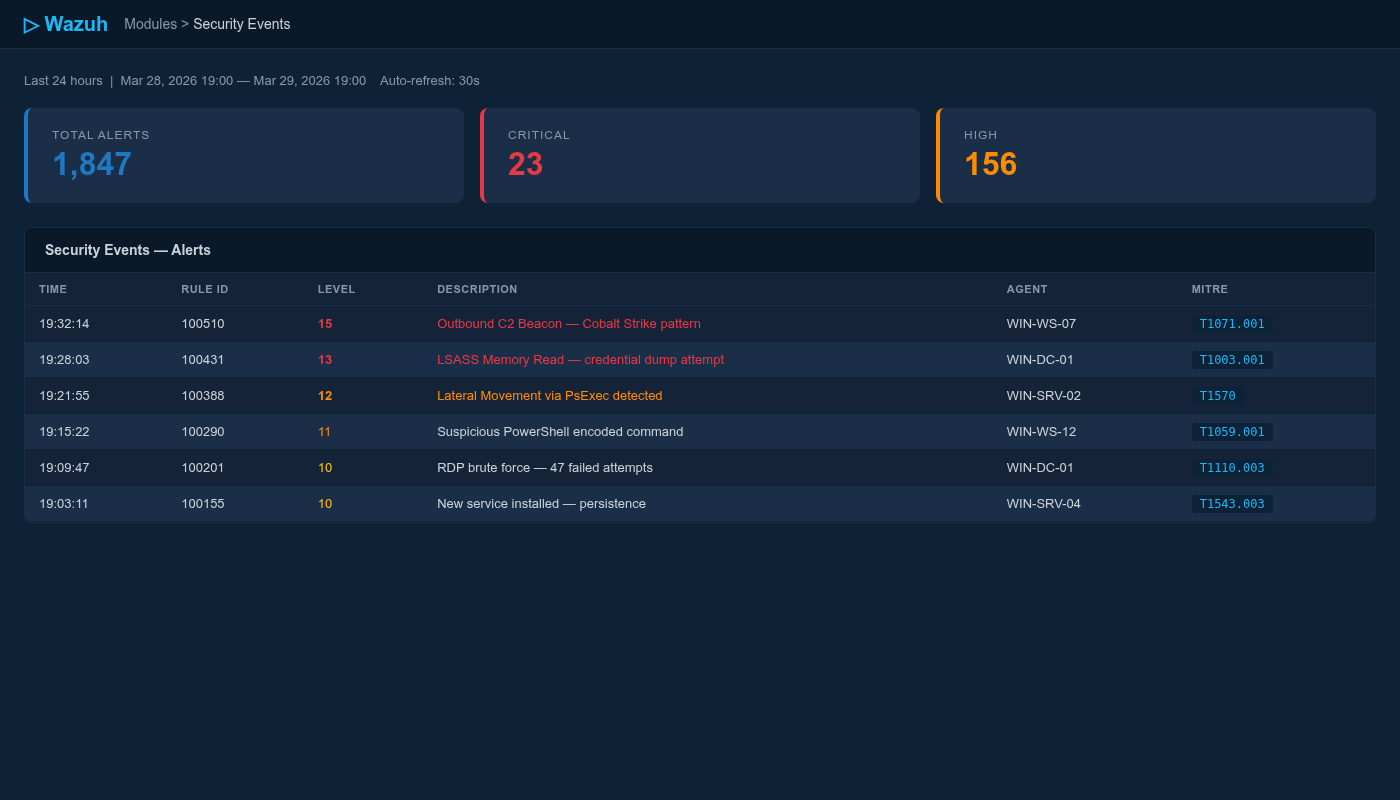Select the Security Events breadcrumb
Screen dimensions: 1400x800
pyautogui.click(x=241, y=24)
